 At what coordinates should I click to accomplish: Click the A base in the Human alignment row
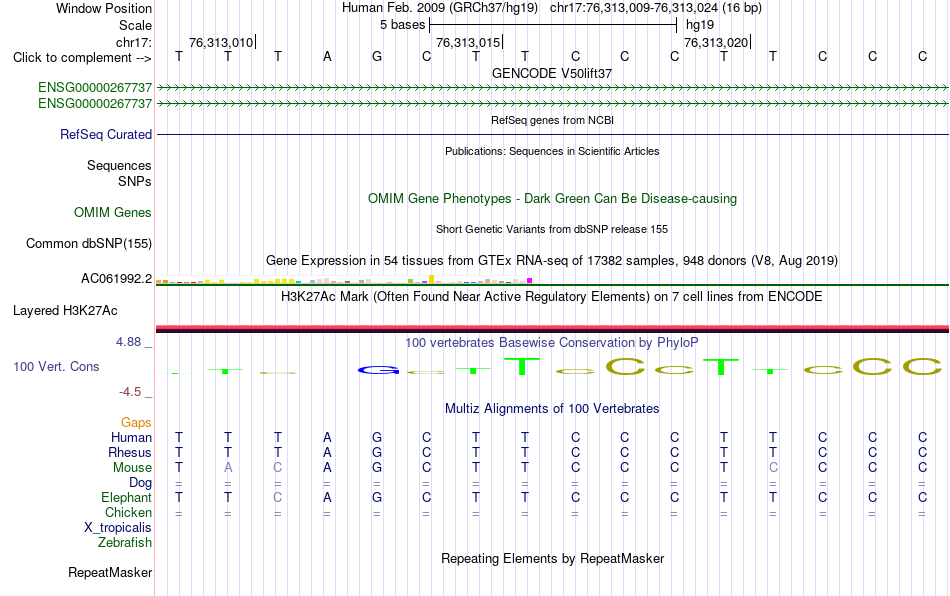[x=327, y=437]
